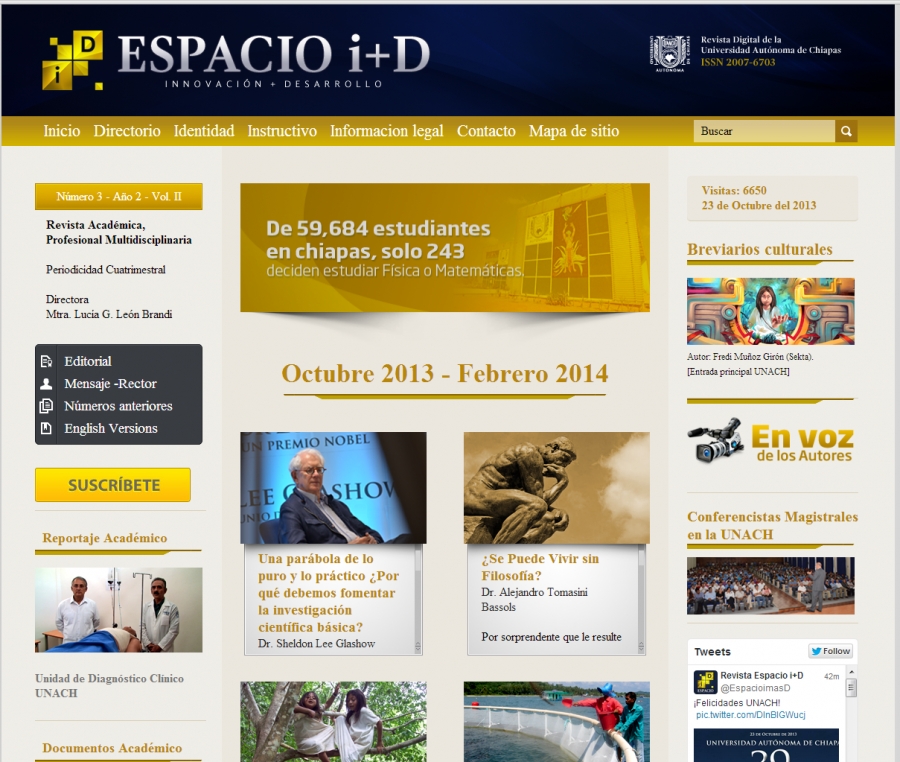
Task: Click the Mensaje -Rector person icon
Action: 46,384
